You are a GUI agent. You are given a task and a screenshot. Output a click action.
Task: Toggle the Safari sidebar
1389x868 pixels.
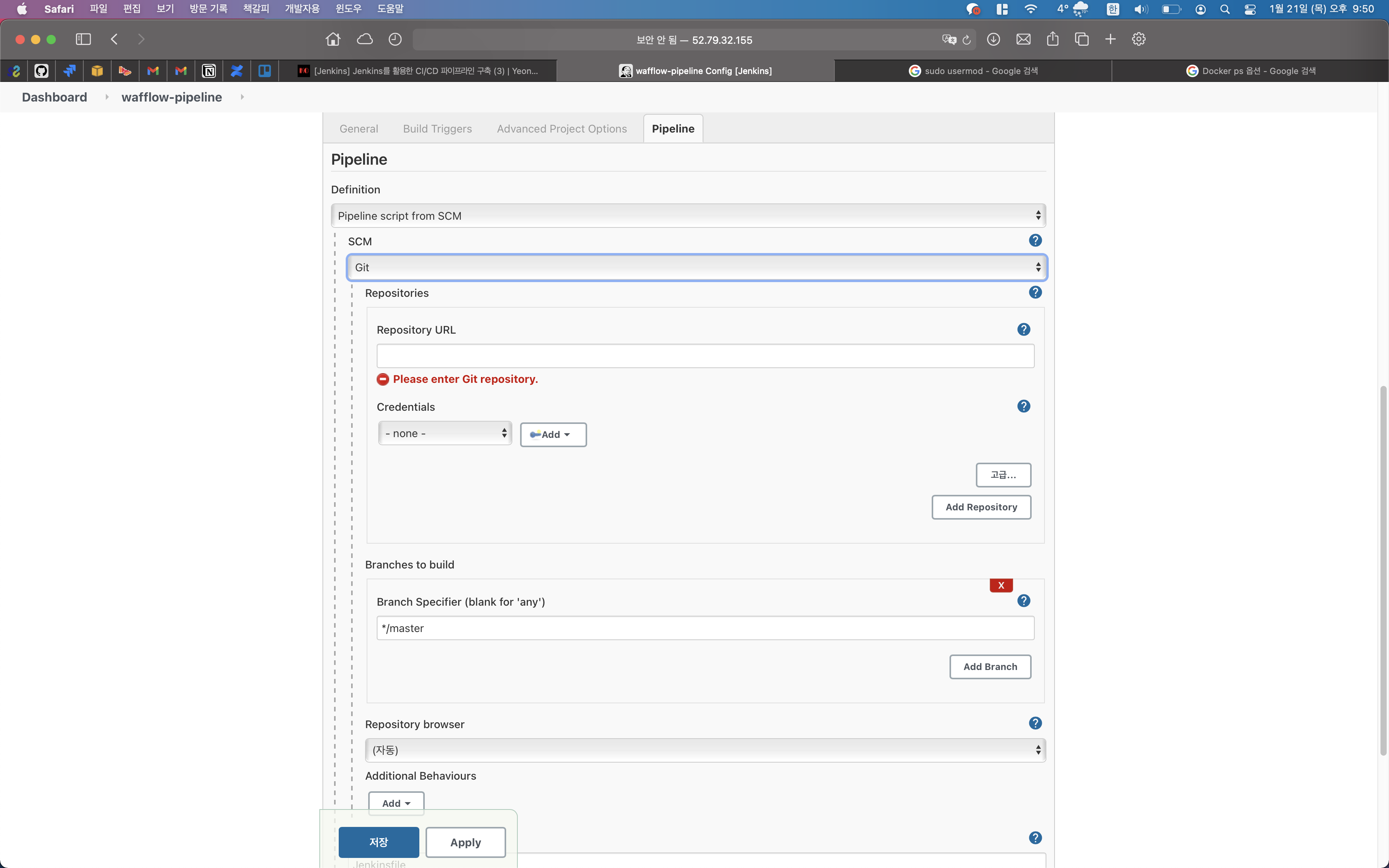point(83,39)
